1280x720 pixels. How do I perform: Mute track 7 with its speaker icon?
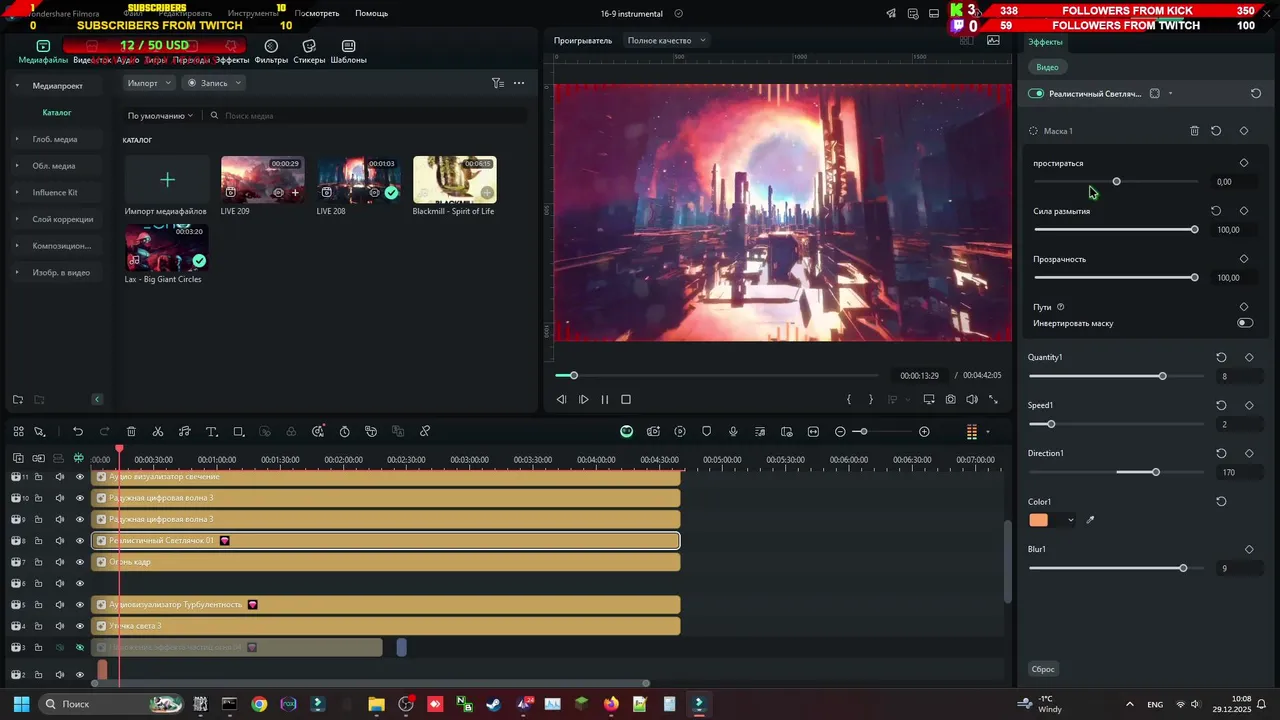pos(60,562)
